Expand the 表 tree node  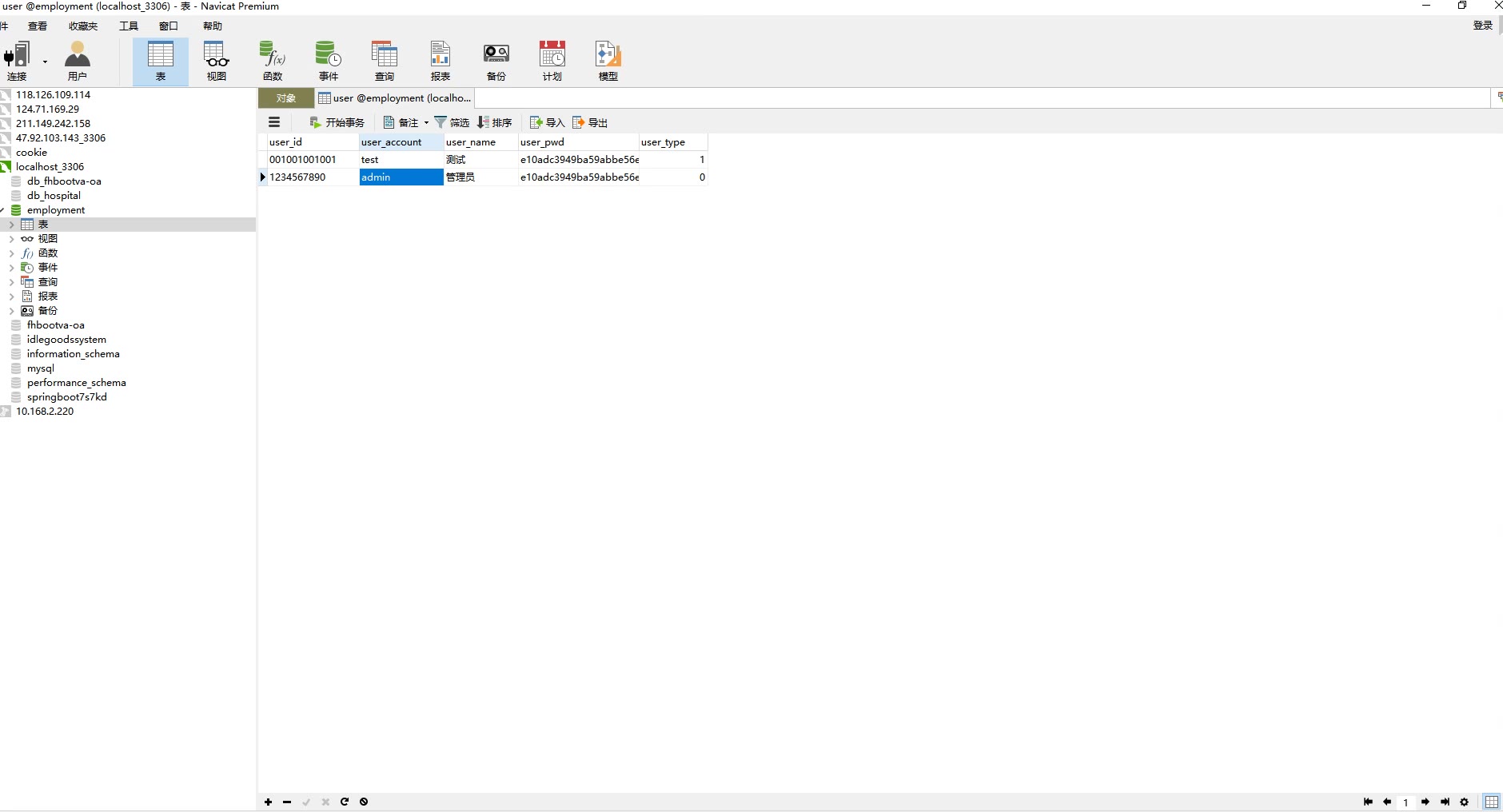pos(11,225)
